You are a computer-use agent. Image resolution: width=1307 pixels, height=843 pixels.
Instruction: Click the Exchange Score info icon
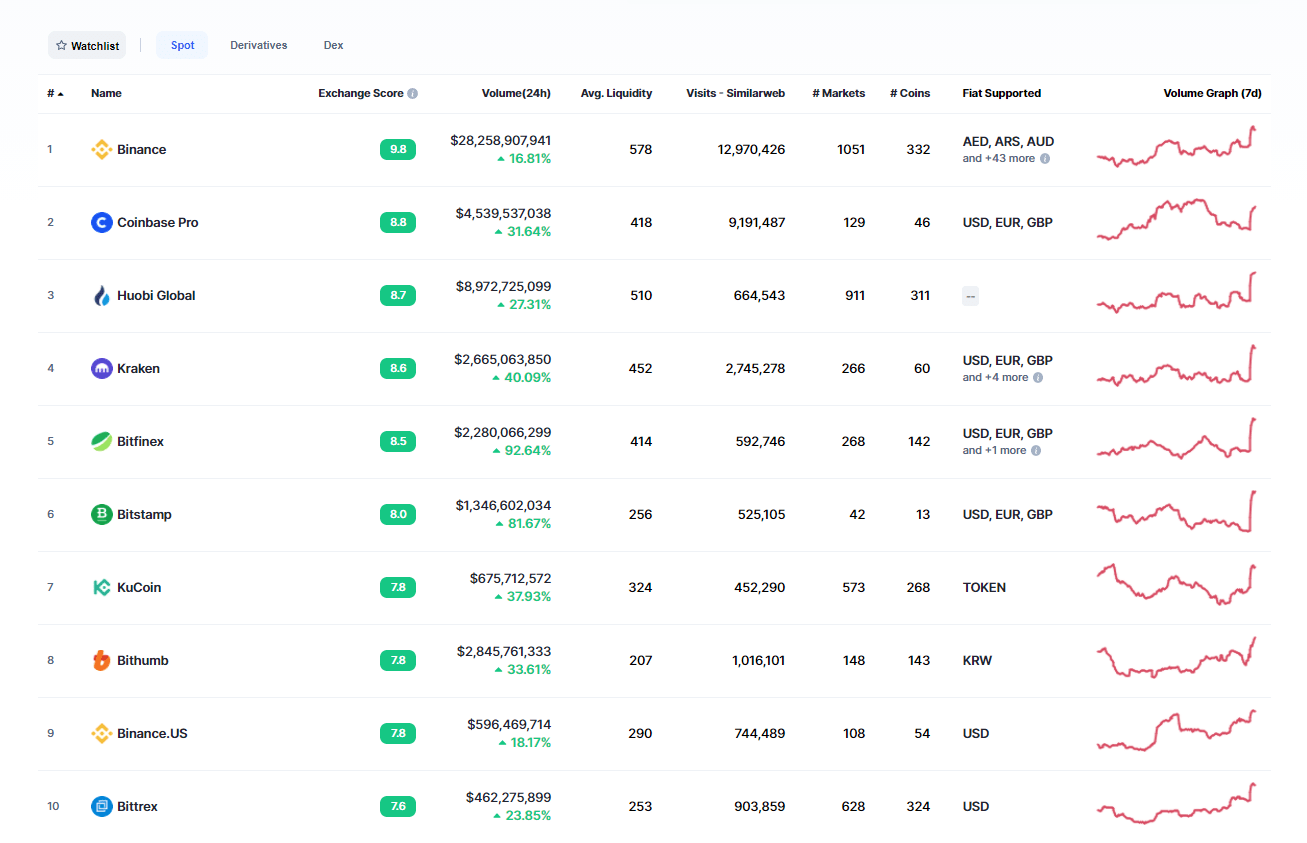click(413, 92)
